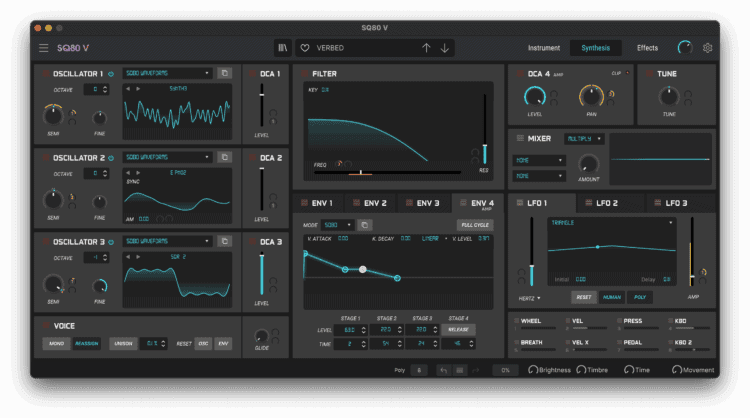This screenshot has height=418, width=750.
Task: Select previous waveform in Oscillator 1
Action: [128, 89]
